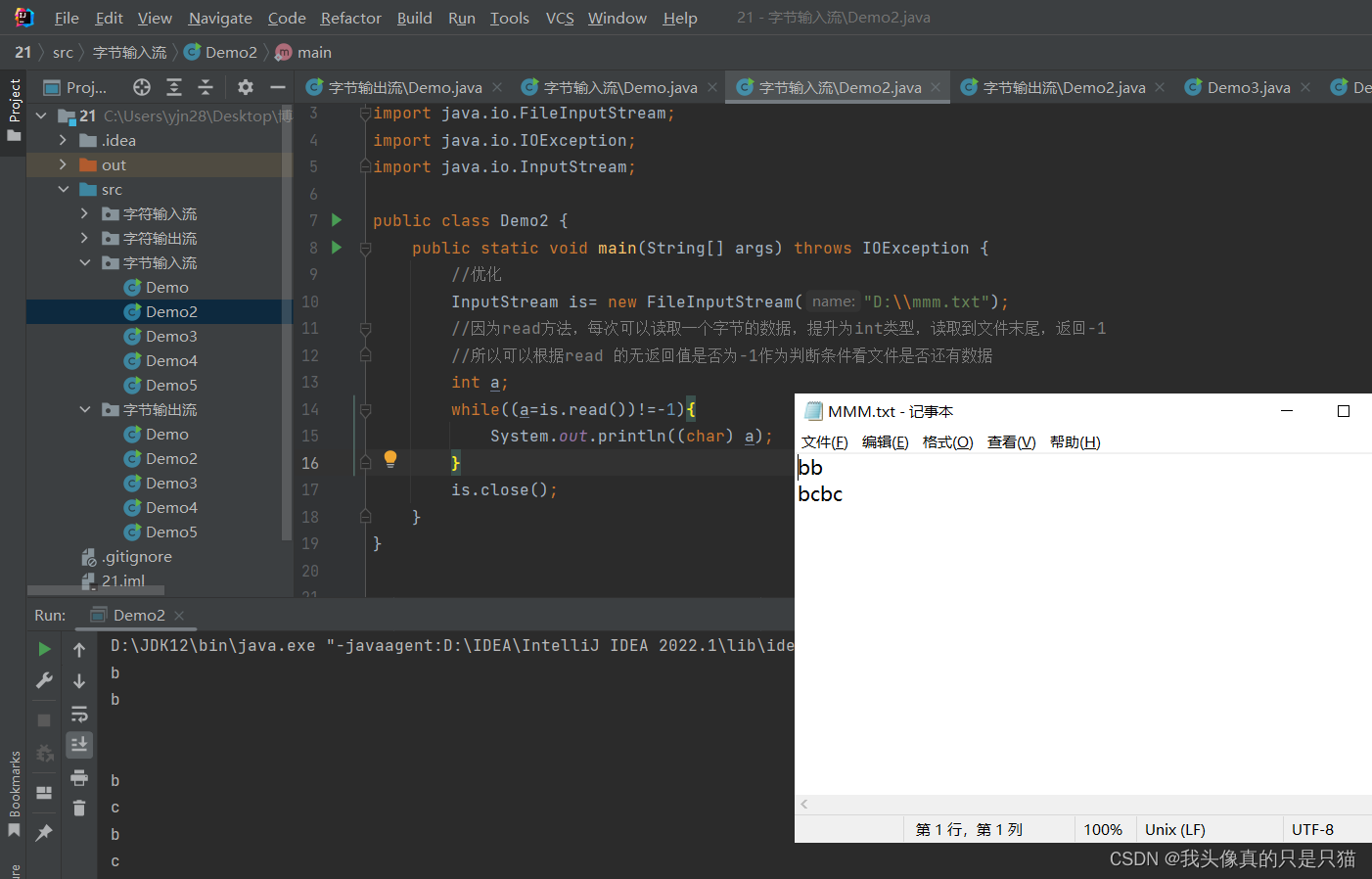Open the File menu
Screen dimensions: 1372x879
coord(67,18)
